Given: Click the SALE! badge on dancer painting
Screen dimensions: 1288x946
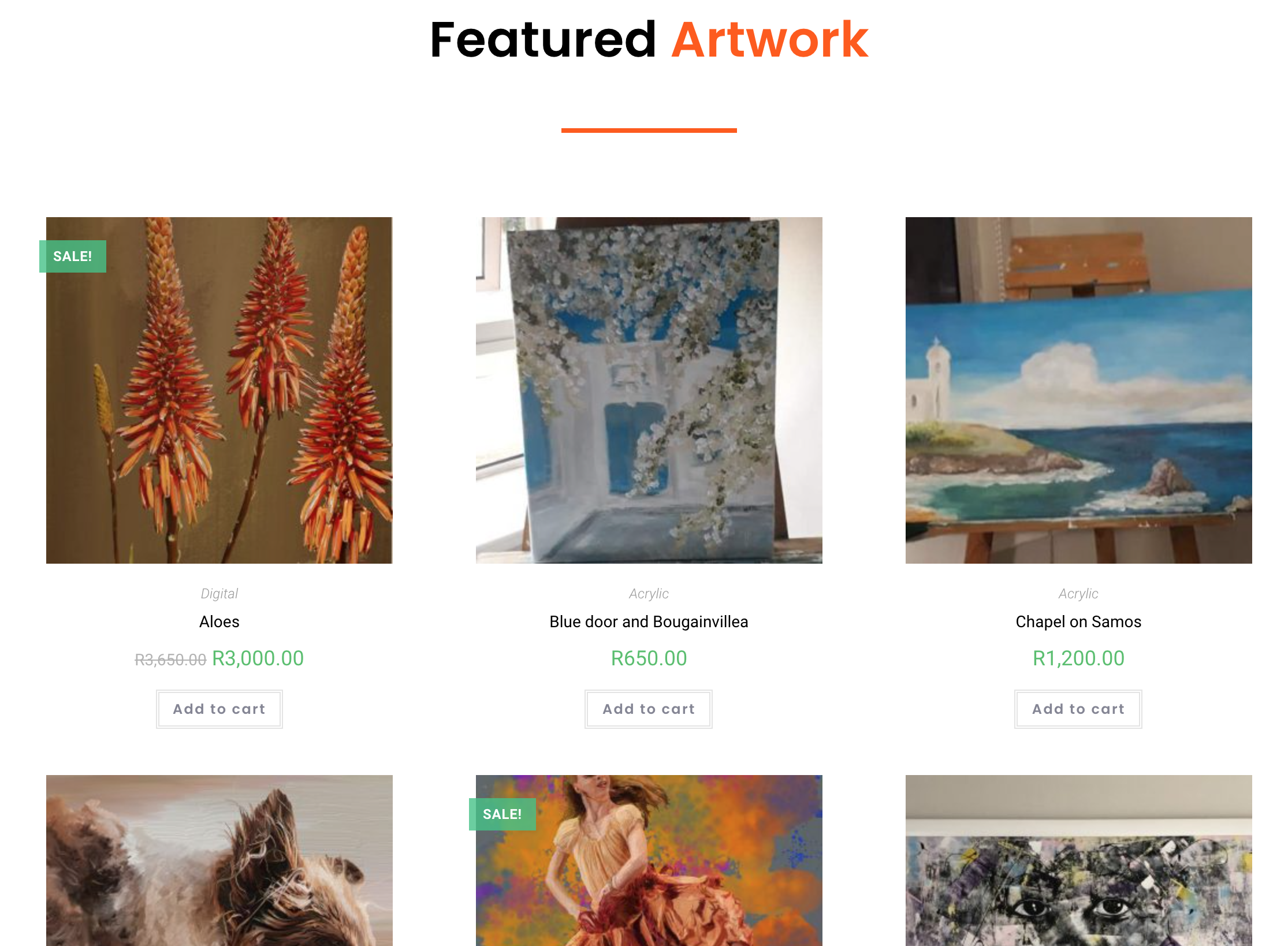Looking at the screenshot, I should tap(502, 814).
